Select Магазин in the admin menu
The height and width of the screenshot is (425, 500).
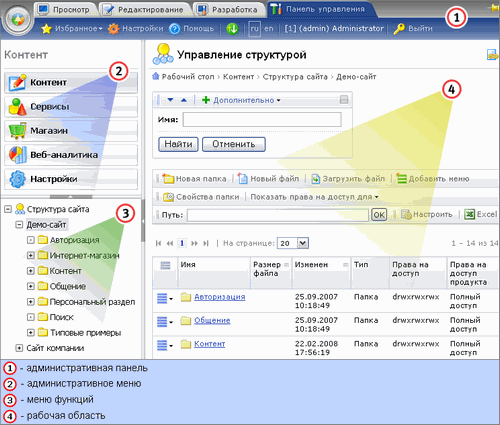coord(71,131)
